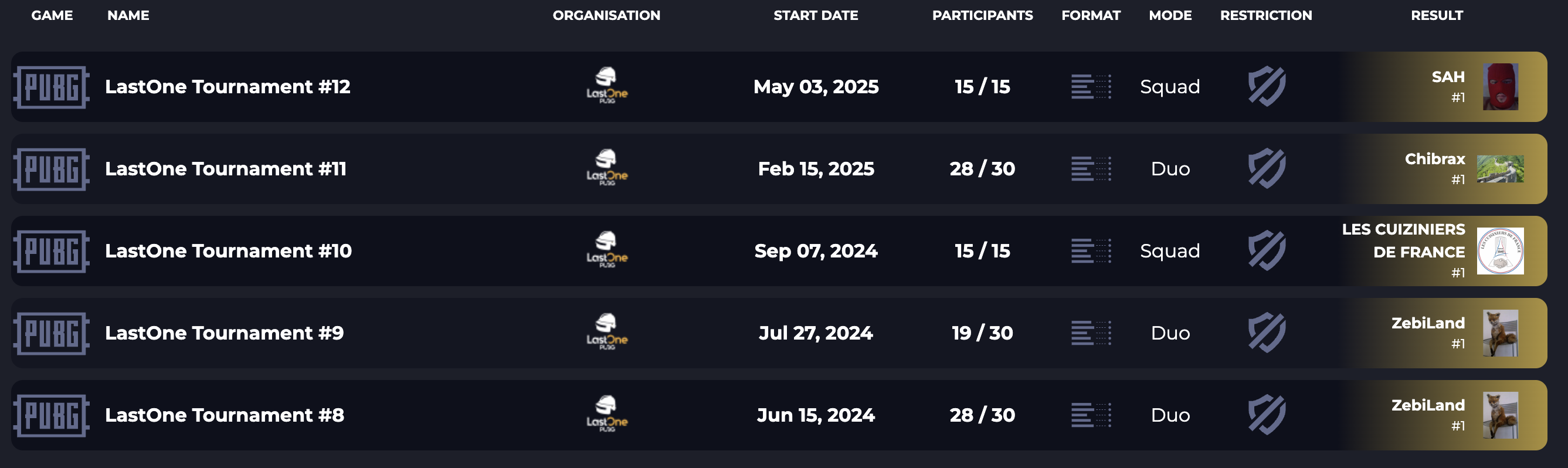This screenshot has height=468, width=1568.
Task: Click the RESULT column header
Action: (1437, 15)
